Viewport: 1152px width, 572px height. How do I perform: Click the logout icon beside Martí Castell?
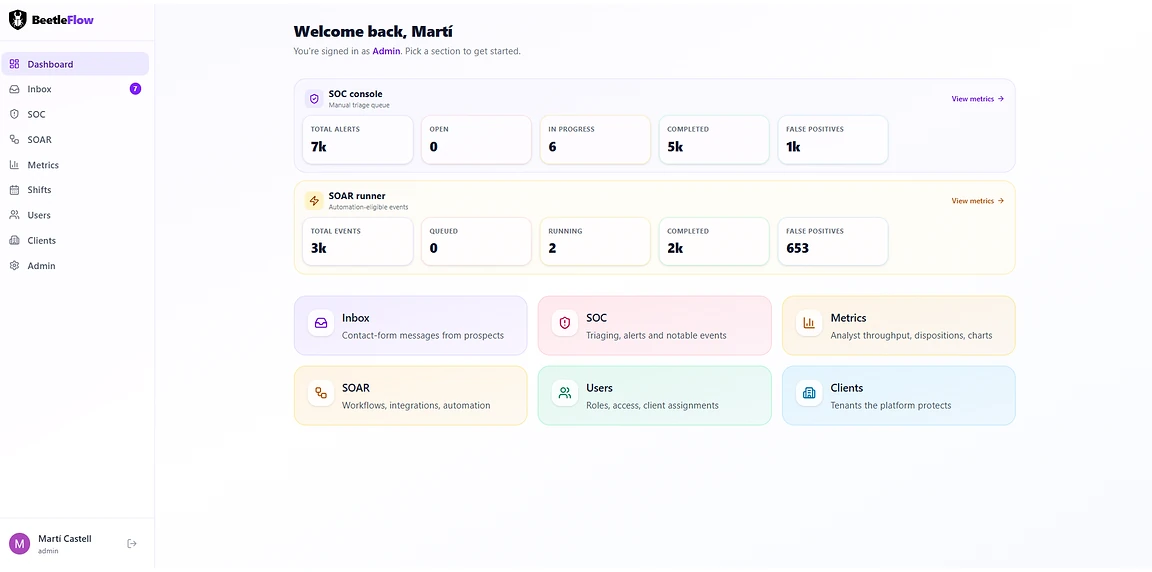(132, 543)
